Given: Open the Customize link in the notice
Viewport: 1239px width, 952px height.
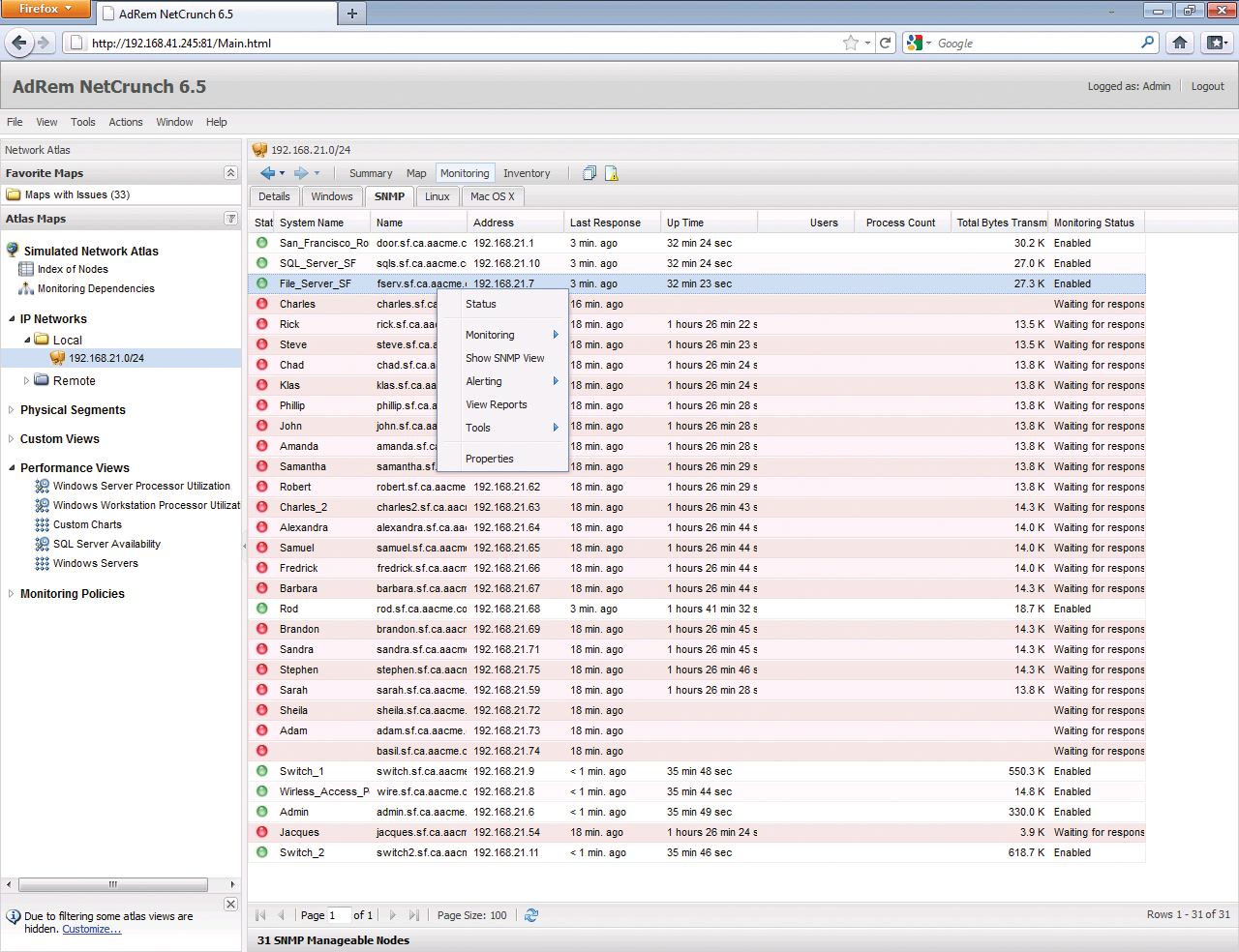Looking at the screenshot, I should 91,929.
